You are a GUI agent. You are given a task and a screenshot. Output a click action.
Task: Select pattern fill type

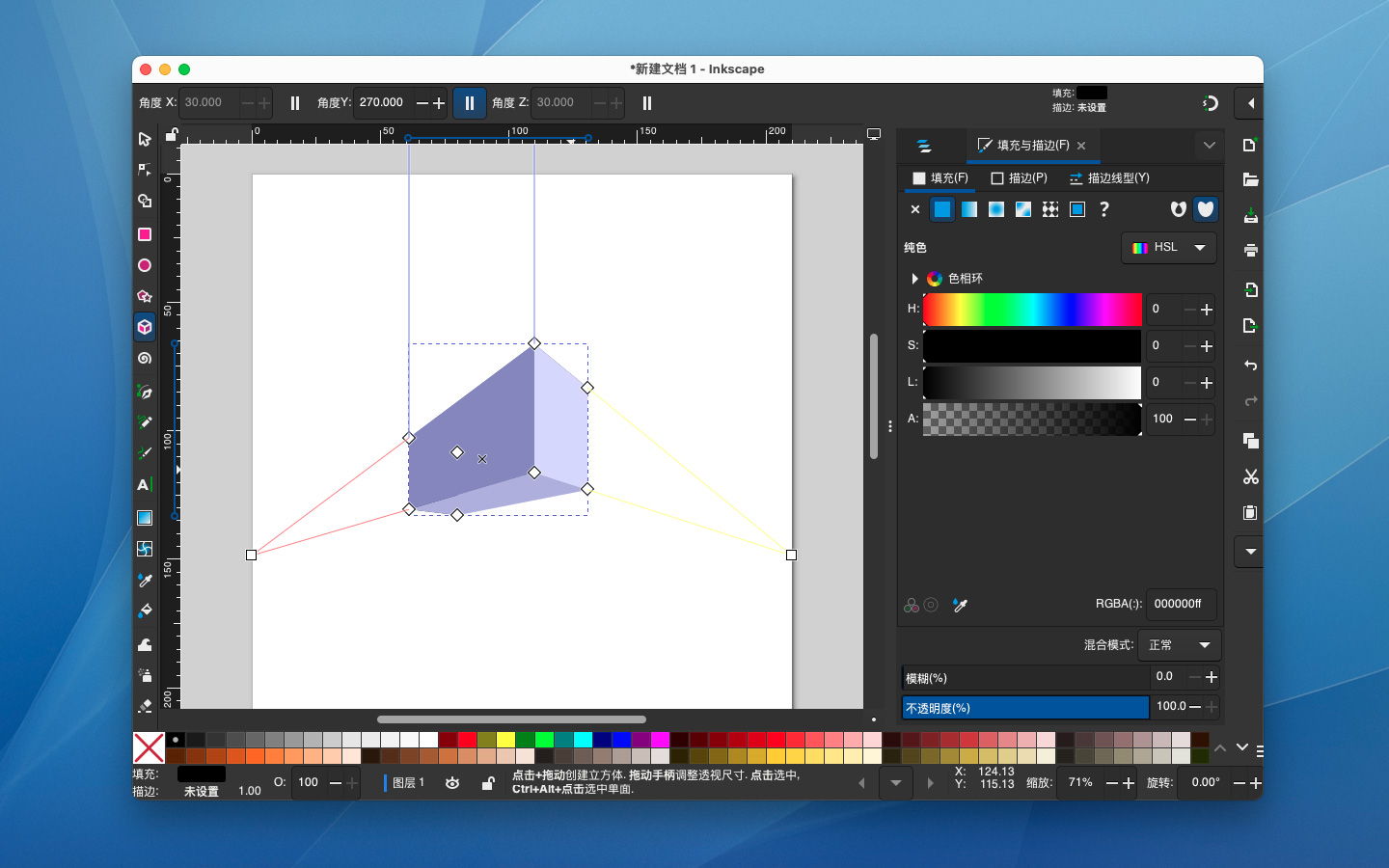[1050, 209]
